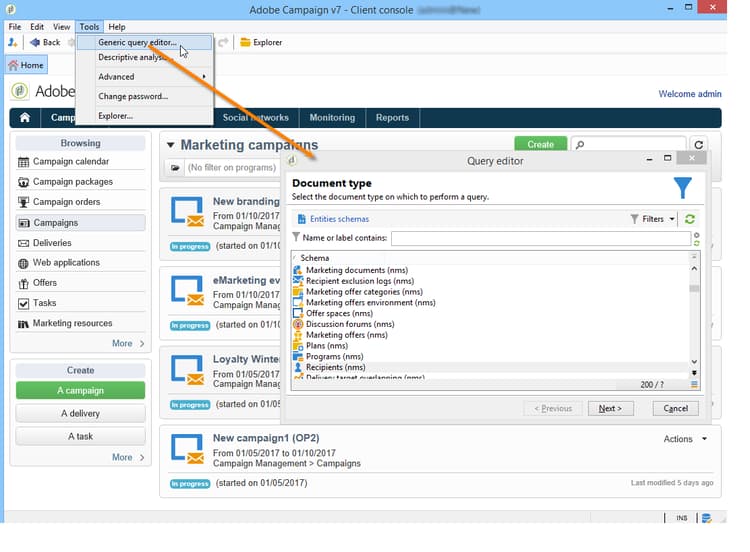
Task: Click the schema list scroll up arrow
Action: [694, 268]
